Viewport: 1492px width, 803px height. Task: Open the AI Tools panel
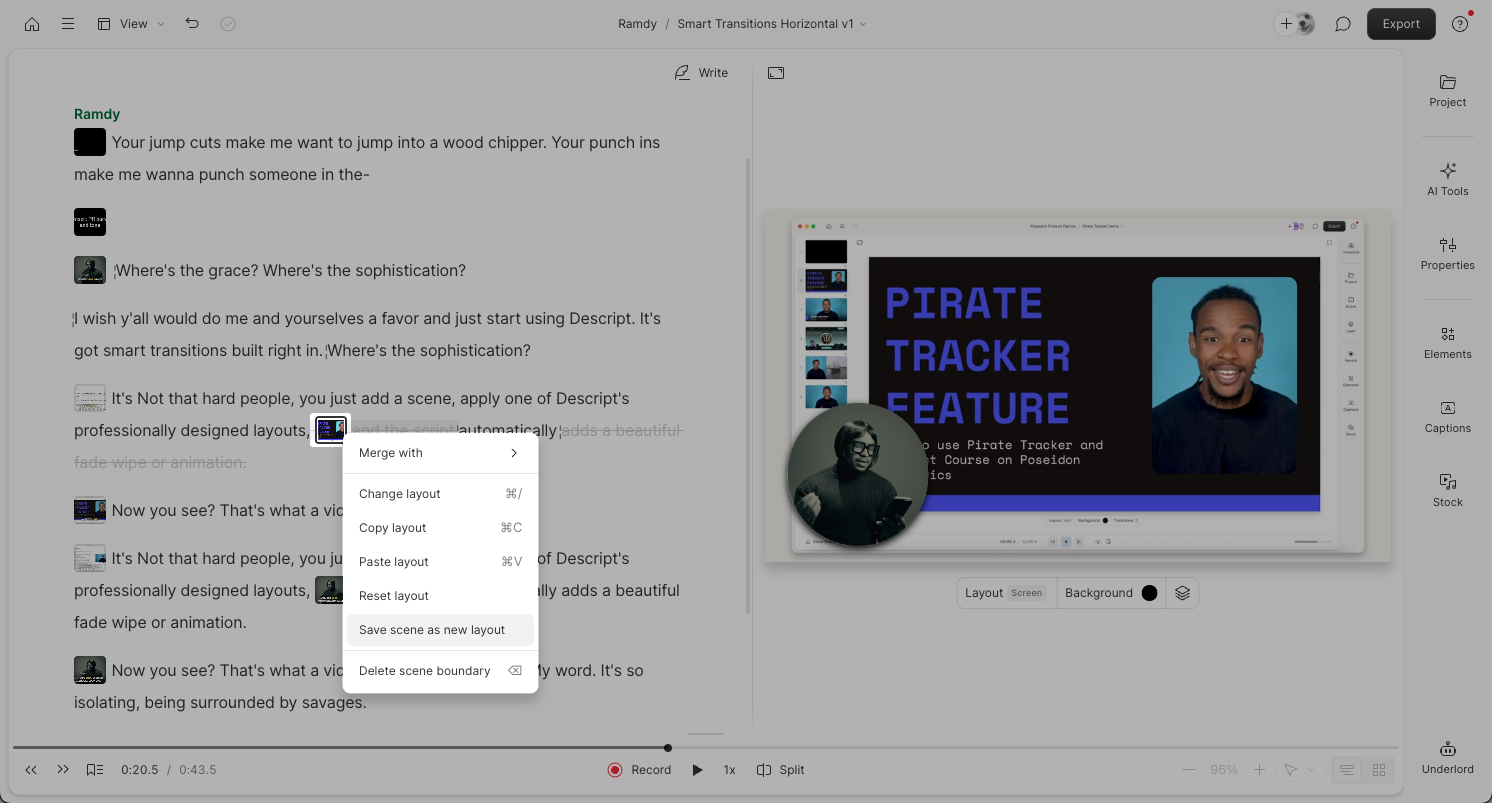[1447, 180]
